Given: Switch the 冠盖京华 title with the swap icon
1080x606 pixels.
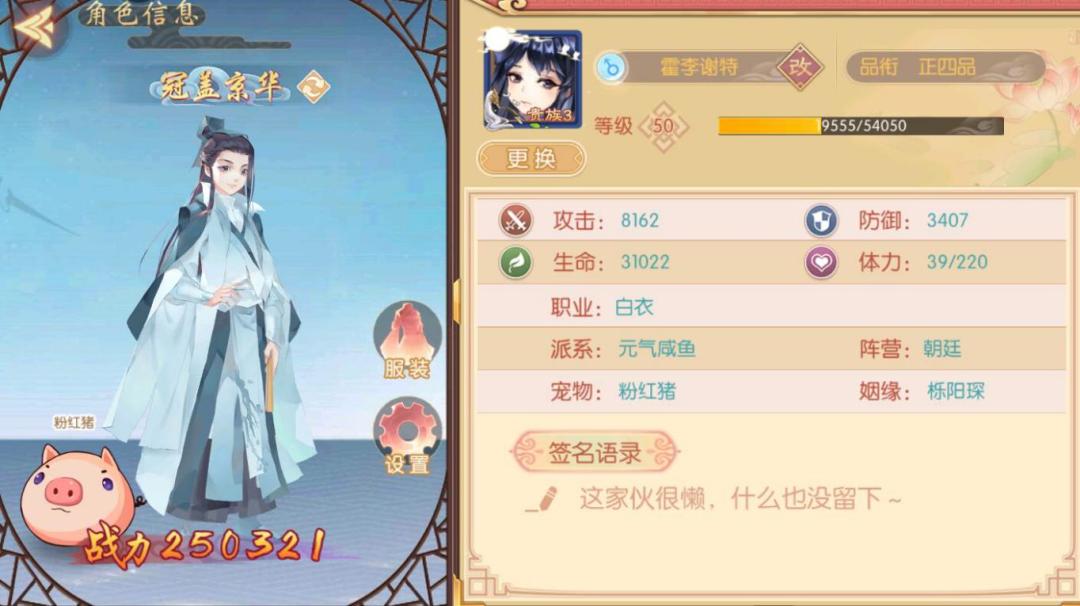Looking at the screenshot, I should 313,87.
